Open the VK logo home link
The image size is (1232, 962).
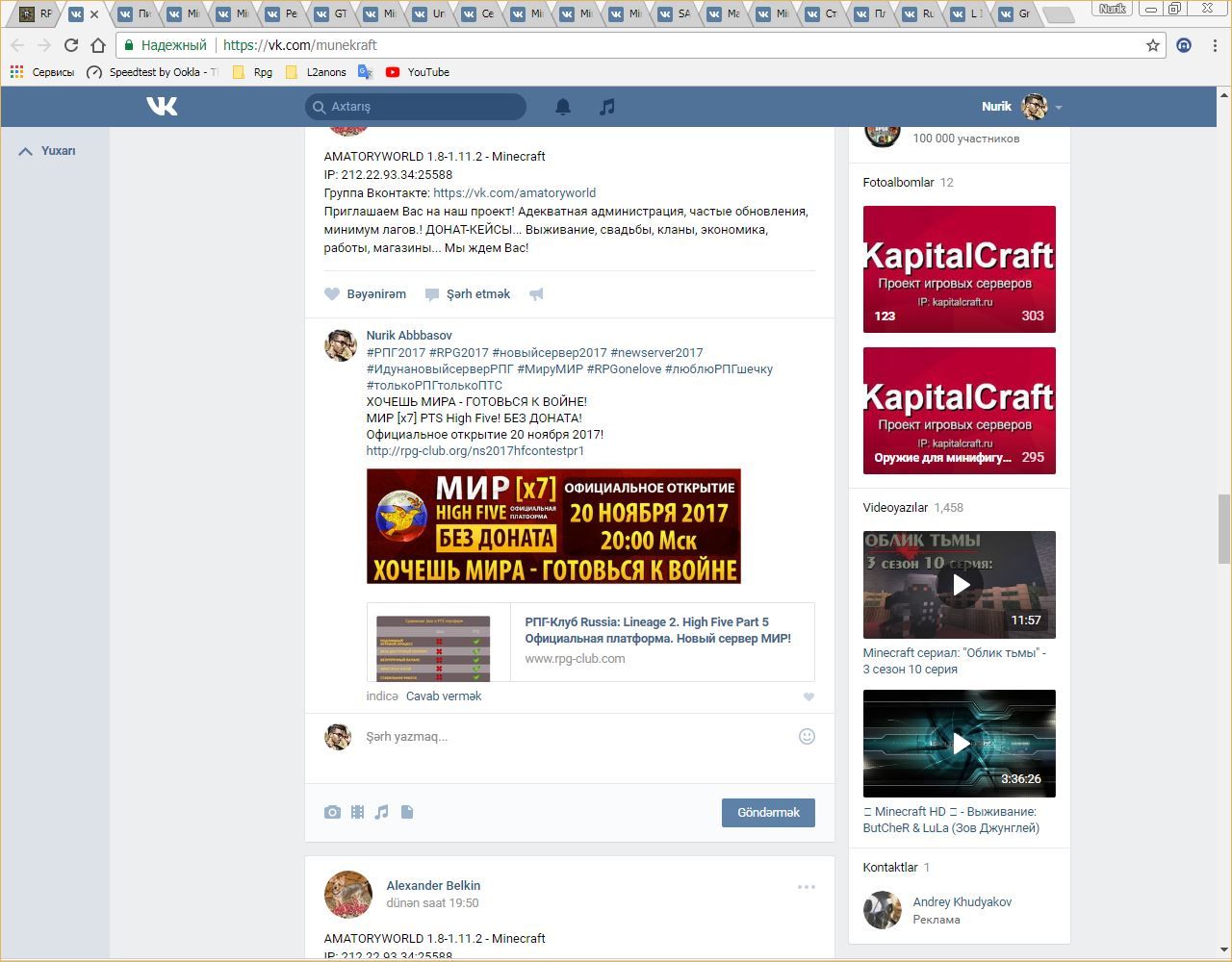tap(162, 106)
